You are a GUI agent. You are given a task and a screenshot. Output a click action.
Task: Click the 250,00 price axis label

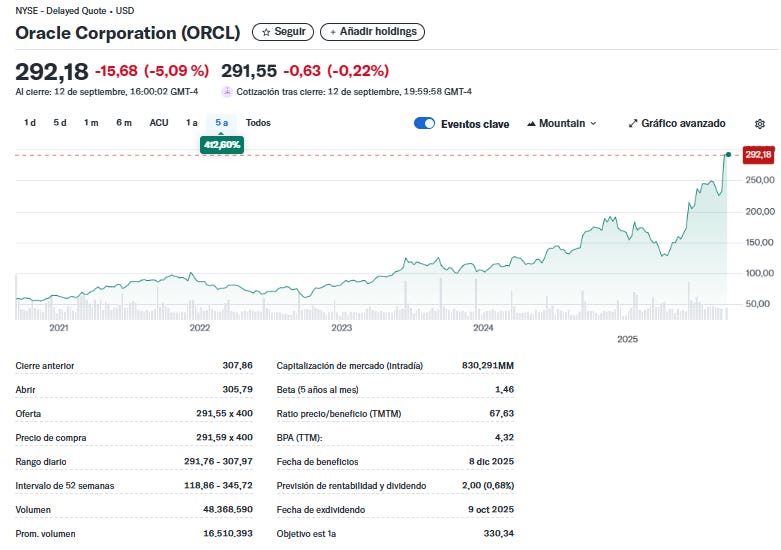[760, 180]
